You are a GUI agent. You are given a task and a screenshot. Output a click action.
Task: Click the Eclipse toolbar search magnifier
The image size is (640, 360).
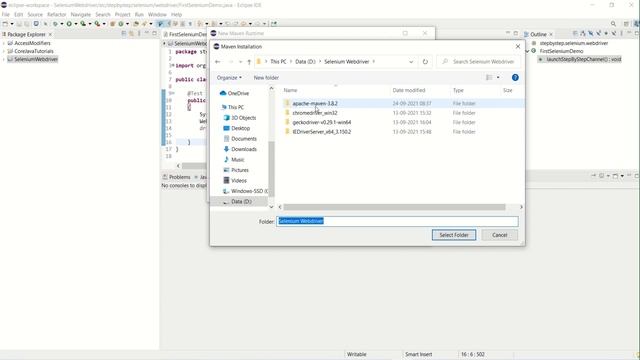pos(613,24)
